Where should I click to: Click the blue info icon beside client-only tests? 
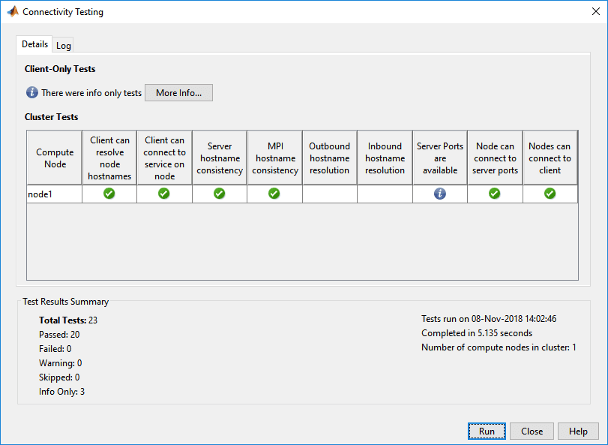coord(32,93)
